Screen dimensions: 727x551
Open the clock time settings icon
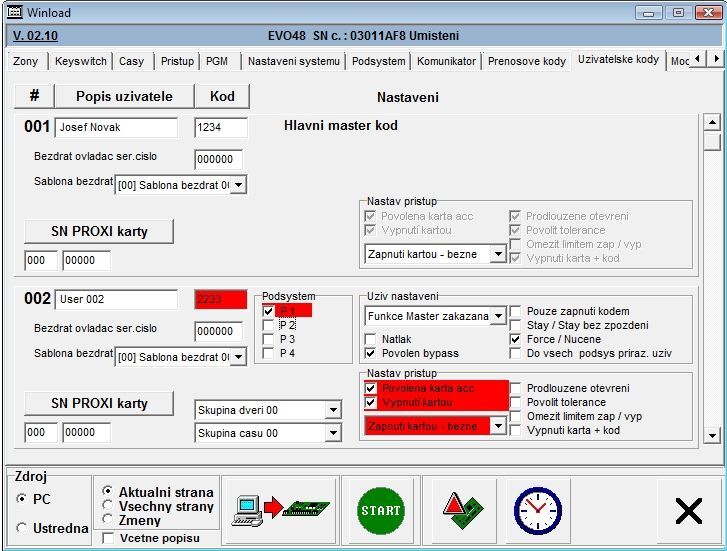(538, 510)
